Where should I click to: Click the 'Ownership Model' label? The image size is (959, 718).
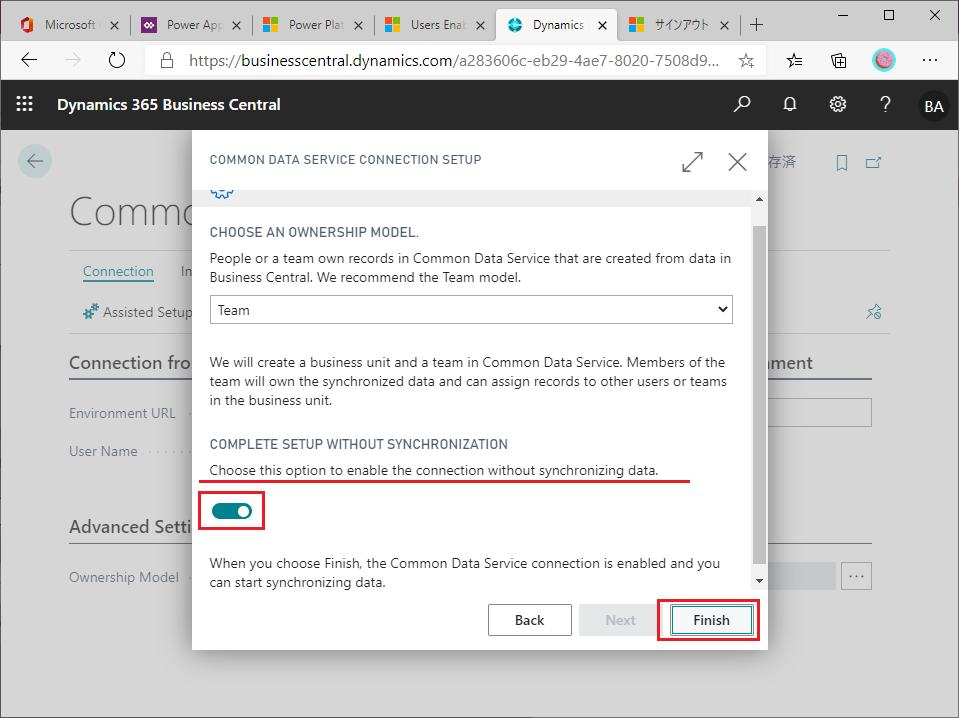[x=124, y=577]
